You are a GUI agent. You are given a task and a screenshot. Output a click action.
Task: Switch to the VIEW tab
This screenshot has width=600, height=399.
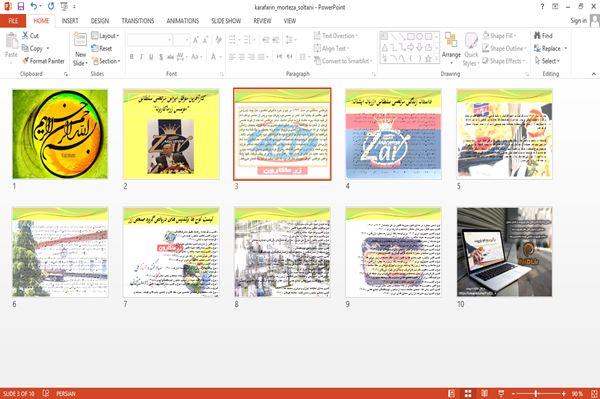[x=290, y=21]
